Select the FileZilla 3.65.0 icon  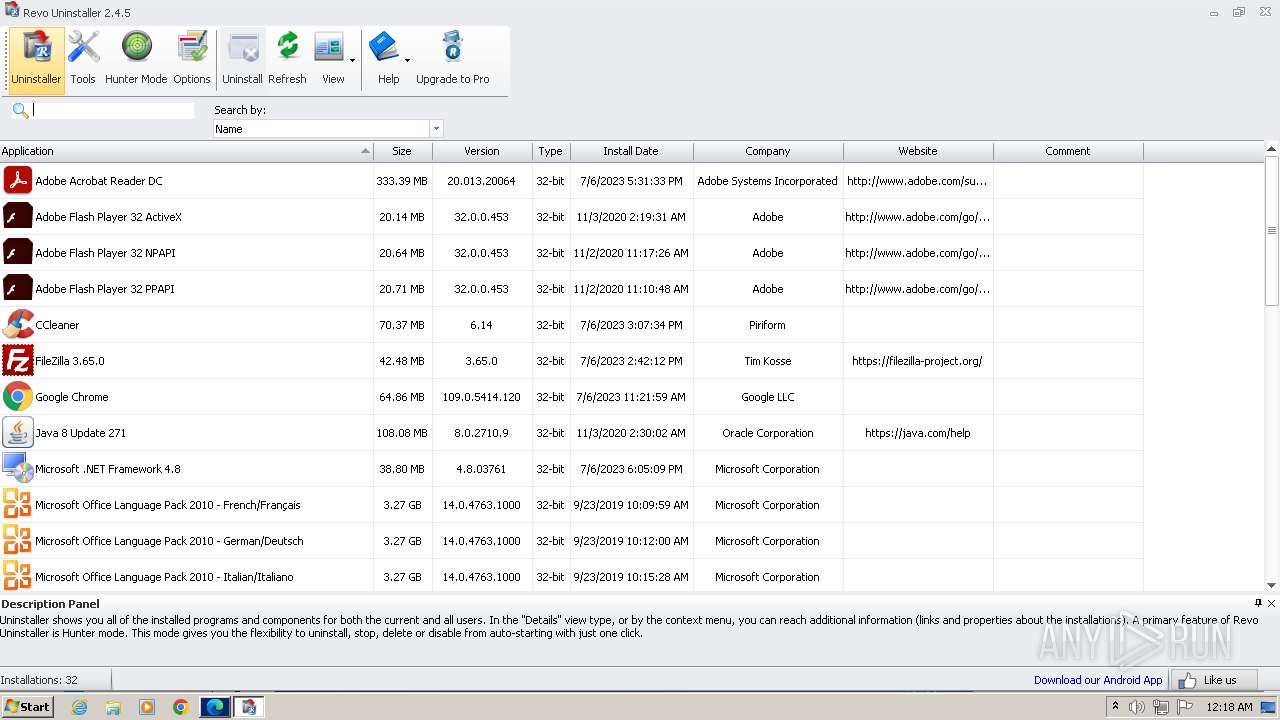[x=18, y=361]
